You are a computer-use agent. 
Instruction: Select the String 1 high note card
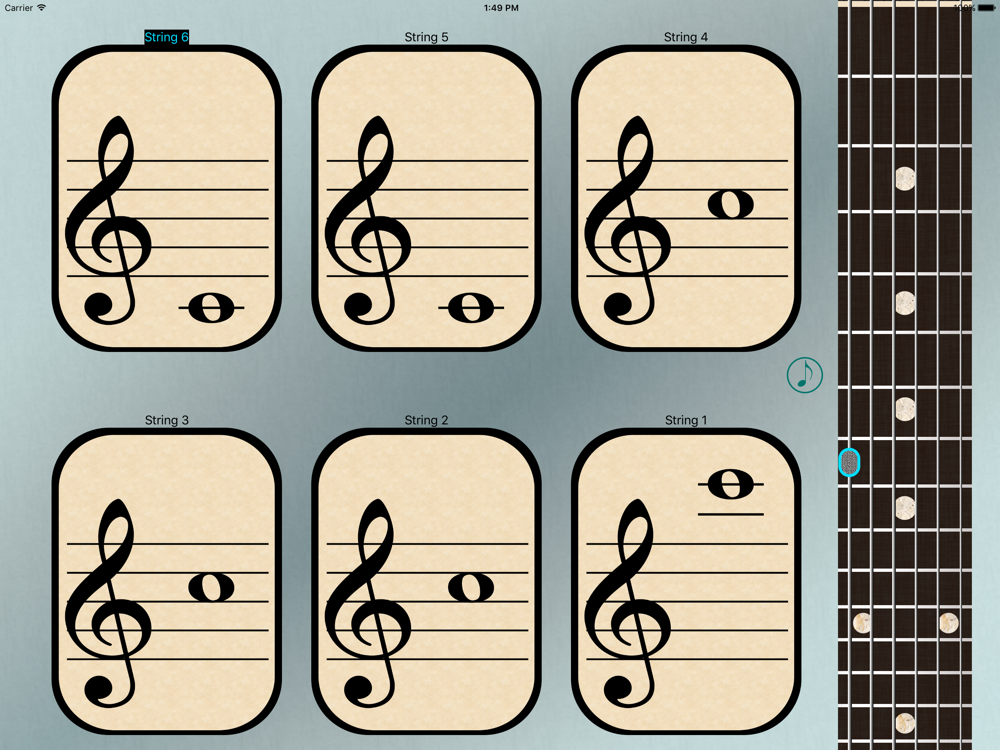point(686,581)
